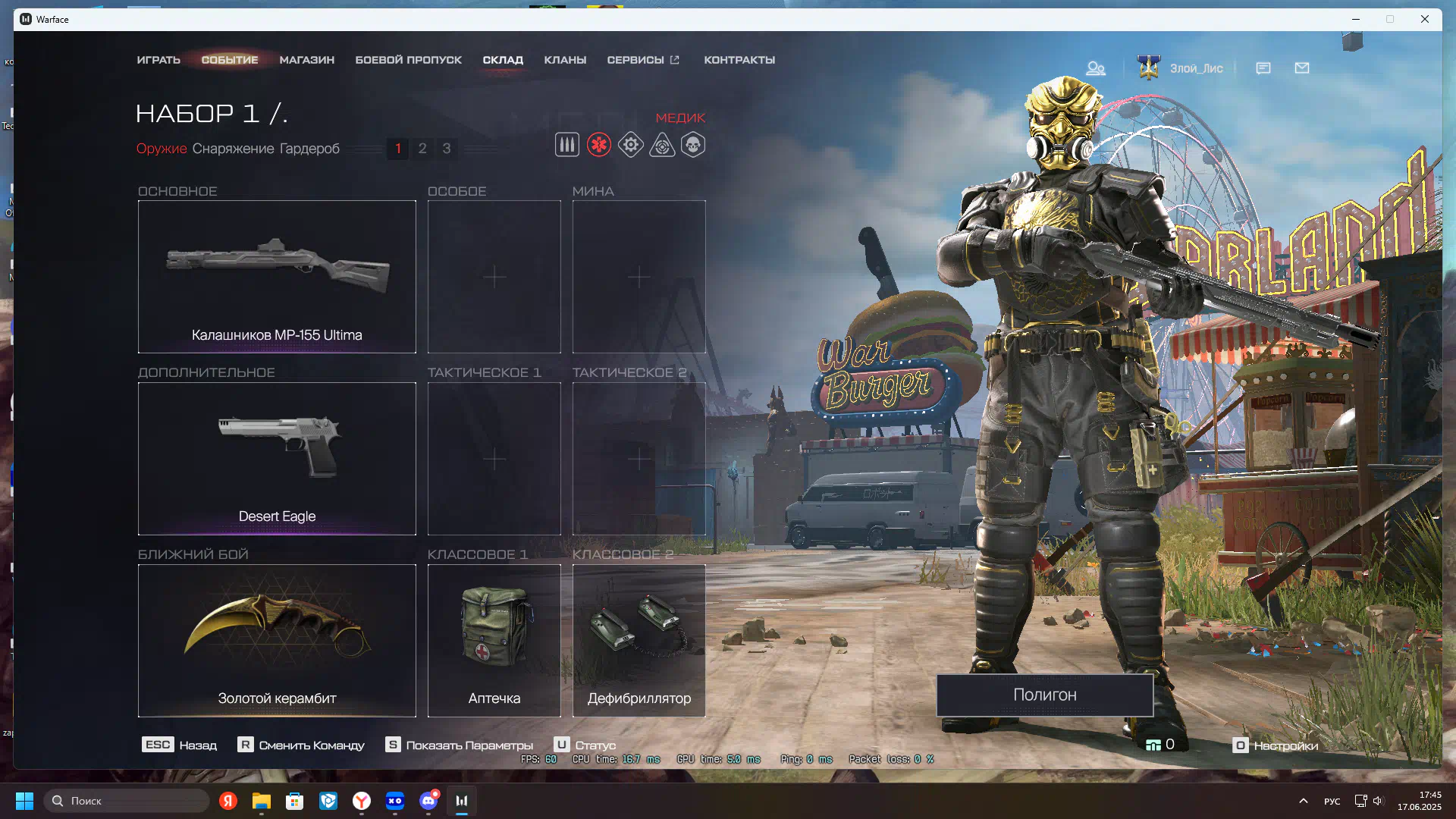Open the МАГАЗИН tab

(307, 60)
